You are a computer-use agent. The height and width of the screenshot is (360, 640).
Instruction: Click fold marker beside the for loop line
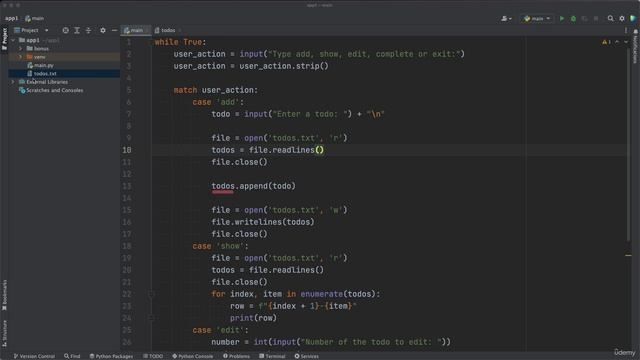[x=151, y=294]
